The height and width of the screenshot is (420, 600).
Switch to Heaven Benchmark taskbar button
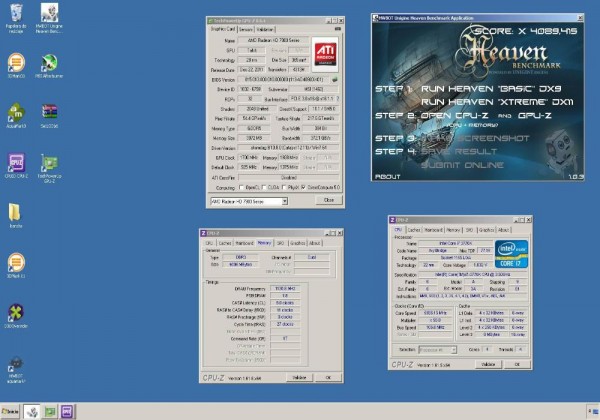click(x=31, y=412)
